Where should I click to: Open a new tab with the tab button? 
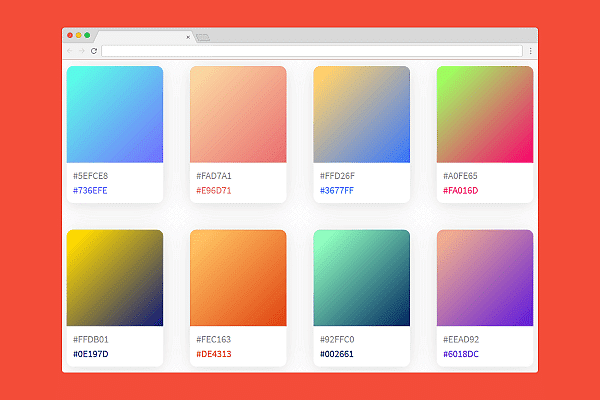click(x=202, y=37)
